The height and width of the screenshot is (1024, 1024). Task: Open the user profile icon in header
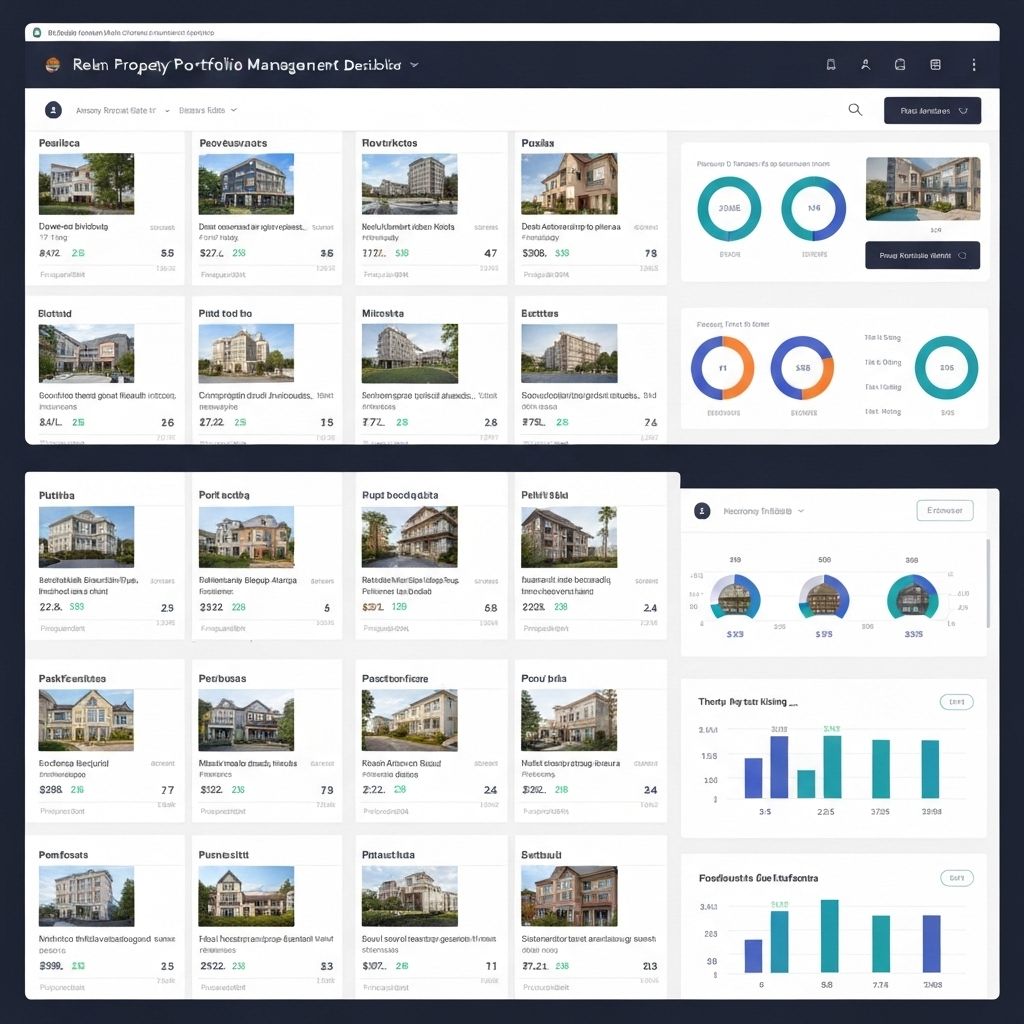pyautogui.click(x=865, y=65)
